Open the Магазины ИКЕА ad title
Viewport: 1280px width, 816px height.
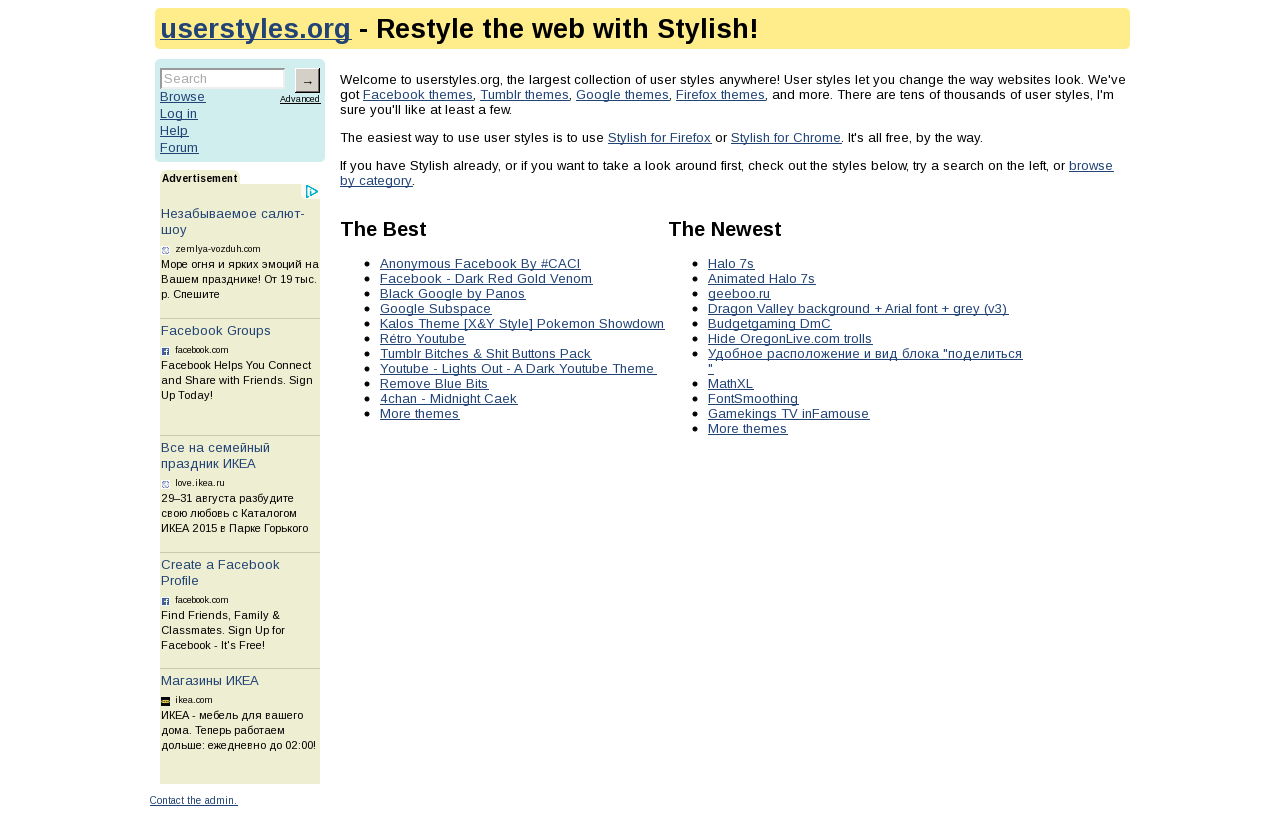(210, 681)
